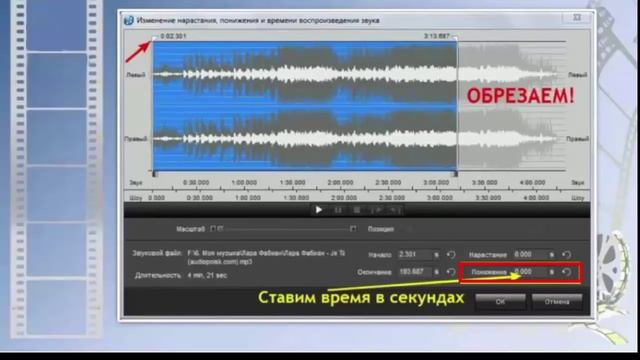Viewport: 640px width, 360px height.
Task: Cancel the dialog with Отмена
Action: point(557,302)
